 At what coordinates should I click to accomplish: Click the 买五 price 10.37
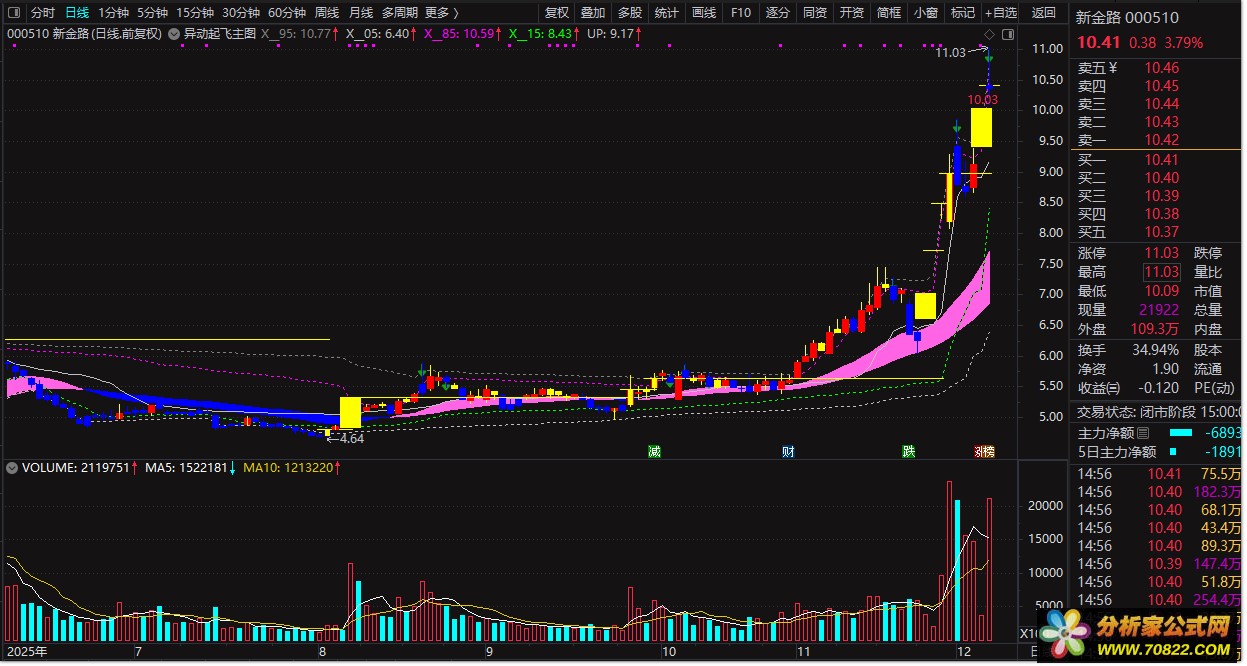coord(1162,232)
